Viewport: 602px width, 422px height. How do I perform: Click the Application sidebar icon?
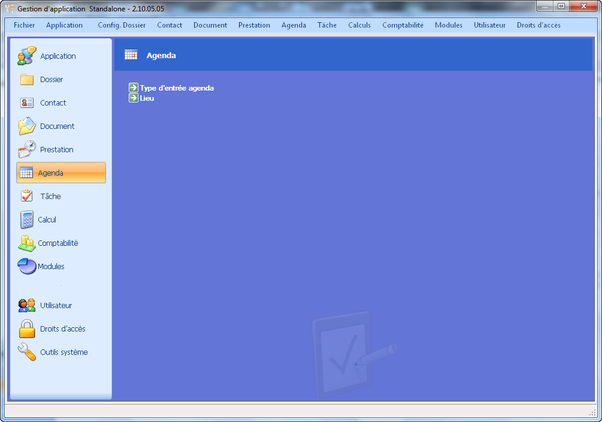(27, 56)
